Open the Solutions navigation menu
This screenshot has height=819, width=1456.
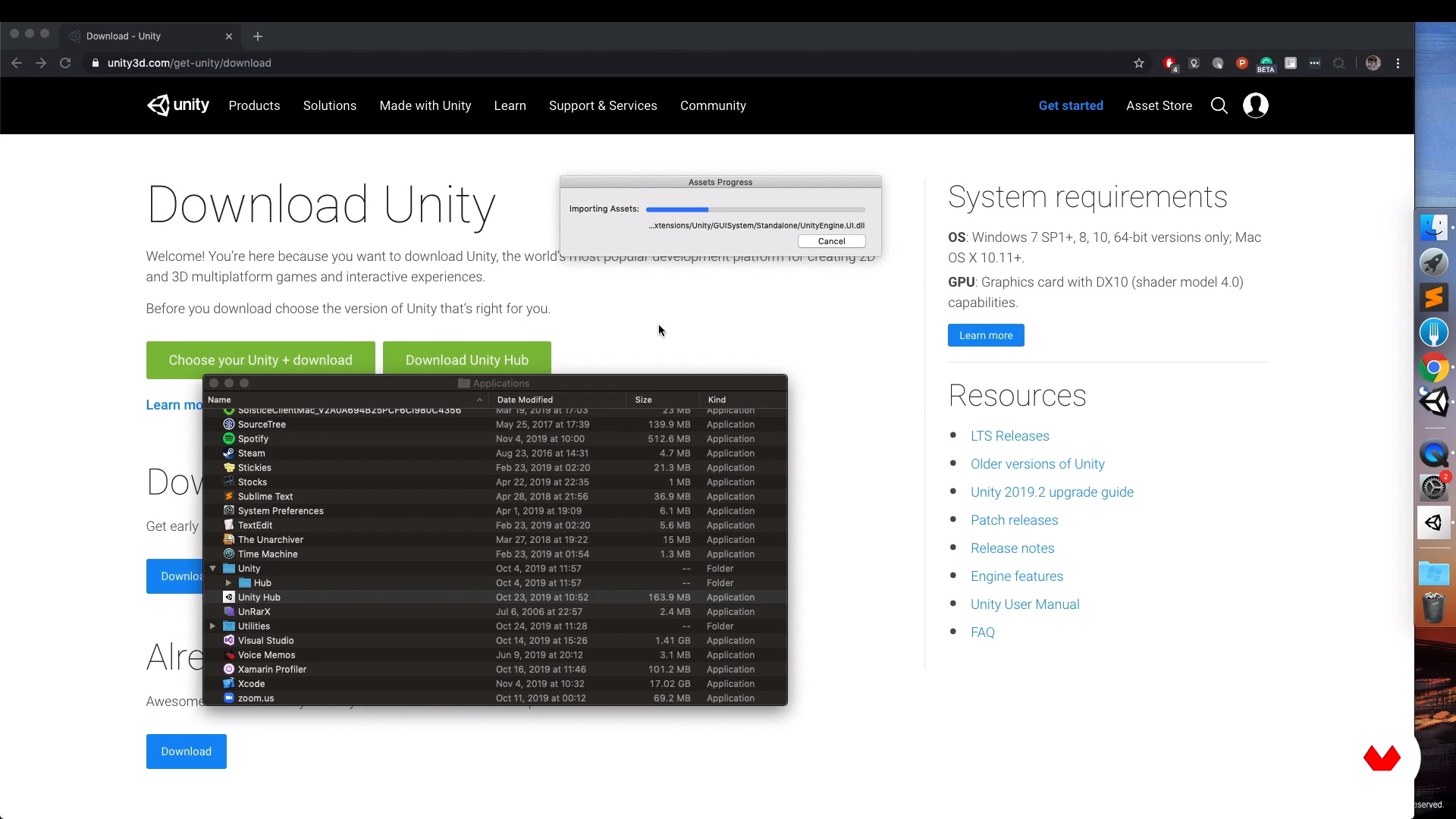[330, 105]
